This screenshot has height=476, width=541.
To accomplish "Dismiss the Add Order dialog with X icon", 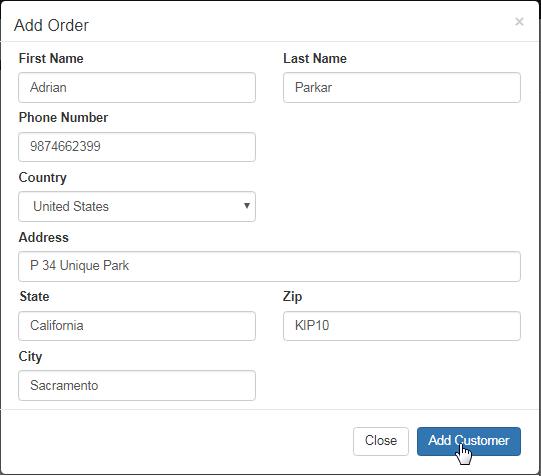I will [519, 22].
